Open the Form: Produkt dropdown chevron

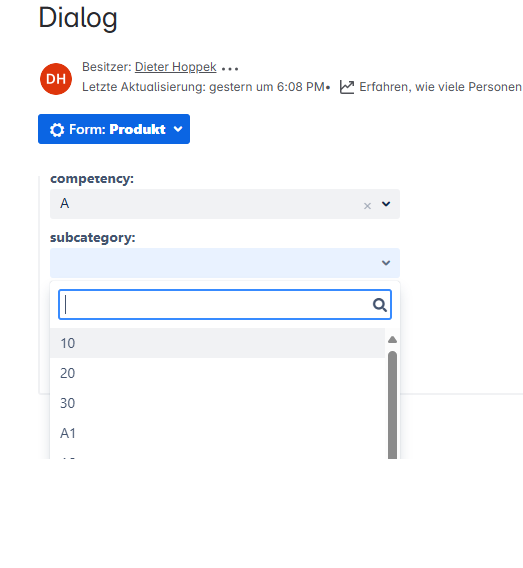click(178, 129)
